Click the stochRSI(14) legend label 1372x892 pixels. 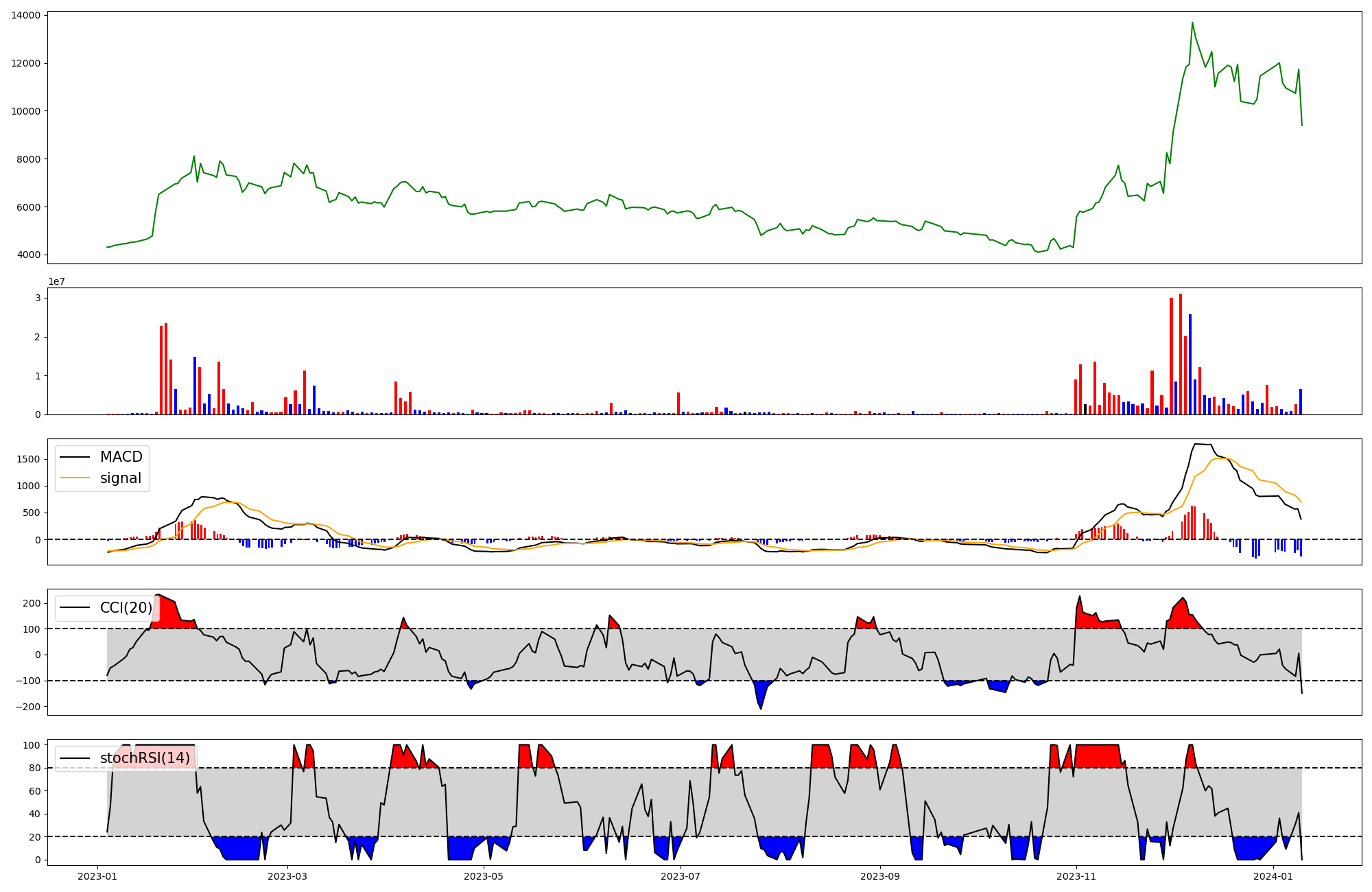pos(145,758)
